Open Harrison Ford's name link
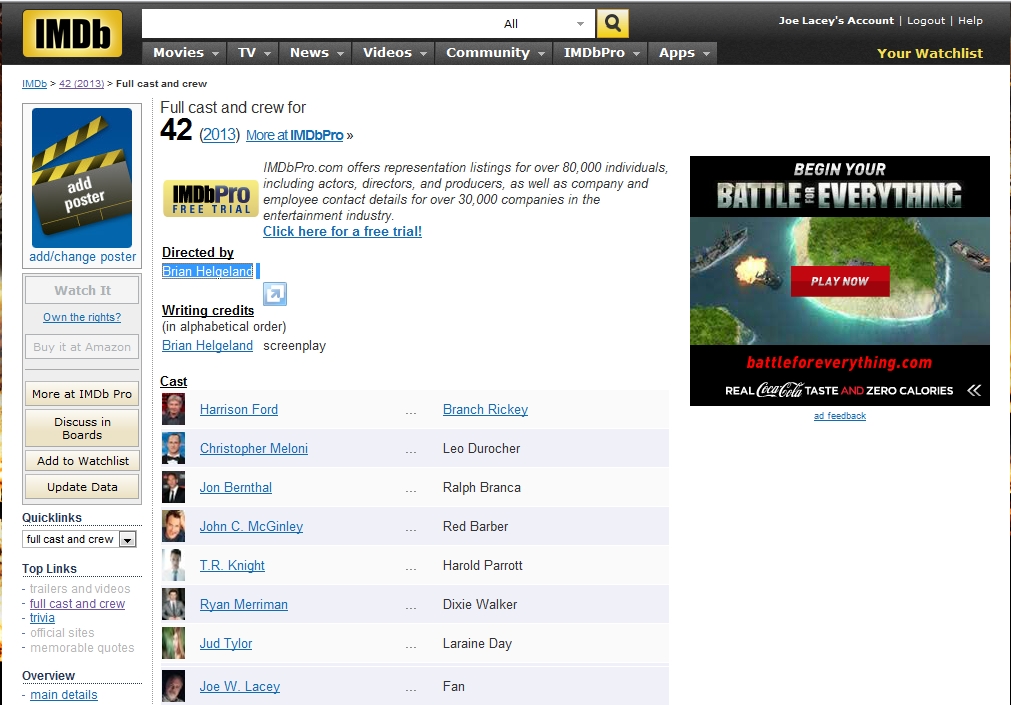Image resolution: width=1011 pixels, height=705 pixels. pyautogui.click(x=239, y=410)
